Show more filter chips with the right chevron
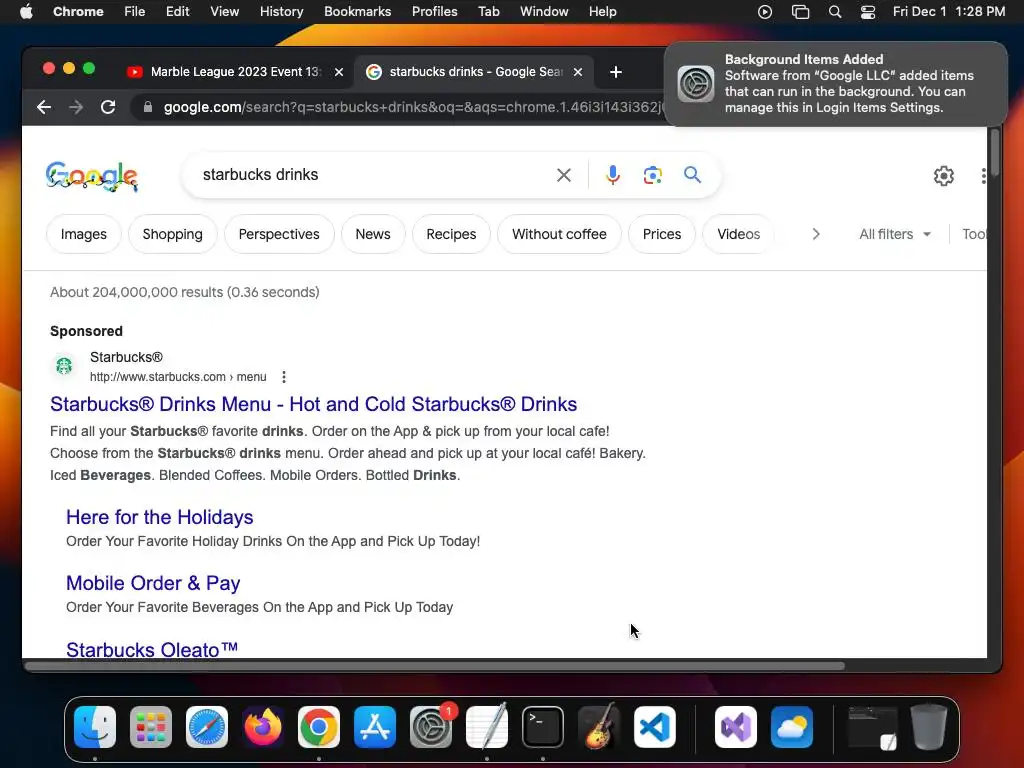 (815, 234)
